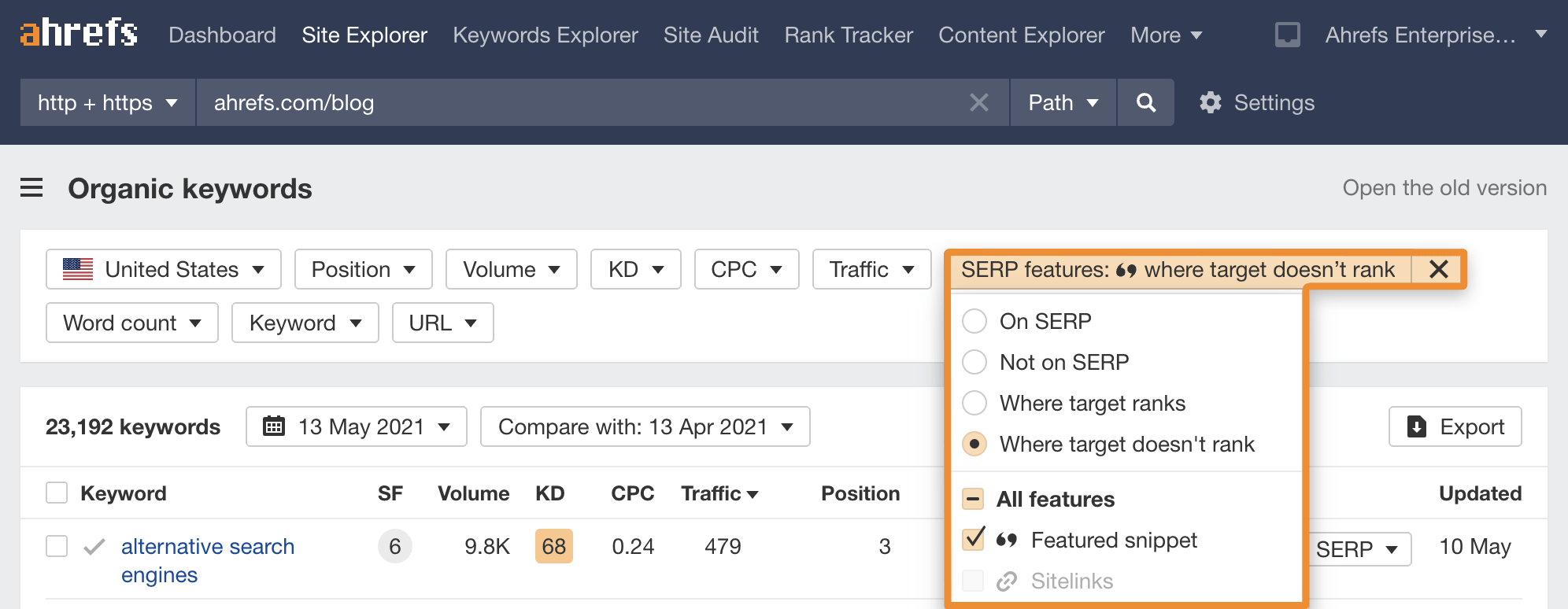Switch to Site Audit
This screenshot has width=1568, height=609.
click(x=711, y=35)
